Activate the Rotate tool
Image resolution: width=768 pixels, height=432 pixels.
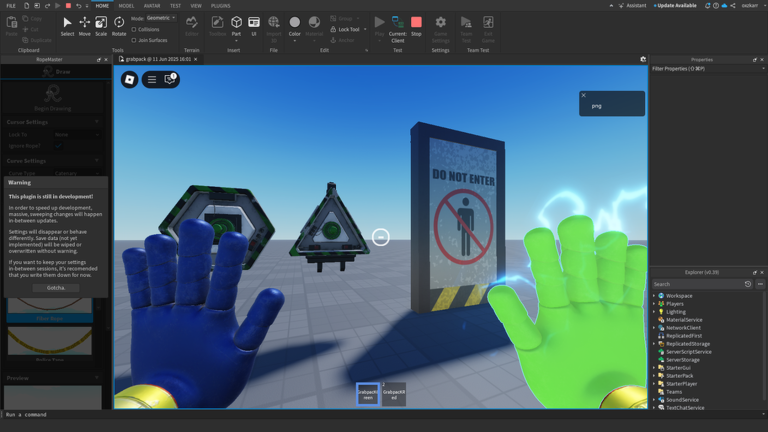click(x=119, y=26)
